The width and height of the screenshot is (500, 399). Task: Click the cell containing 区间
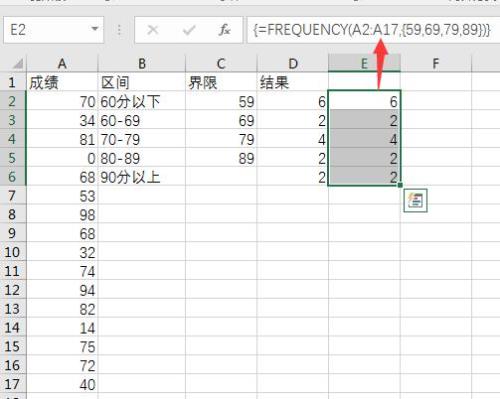(142, 82)
